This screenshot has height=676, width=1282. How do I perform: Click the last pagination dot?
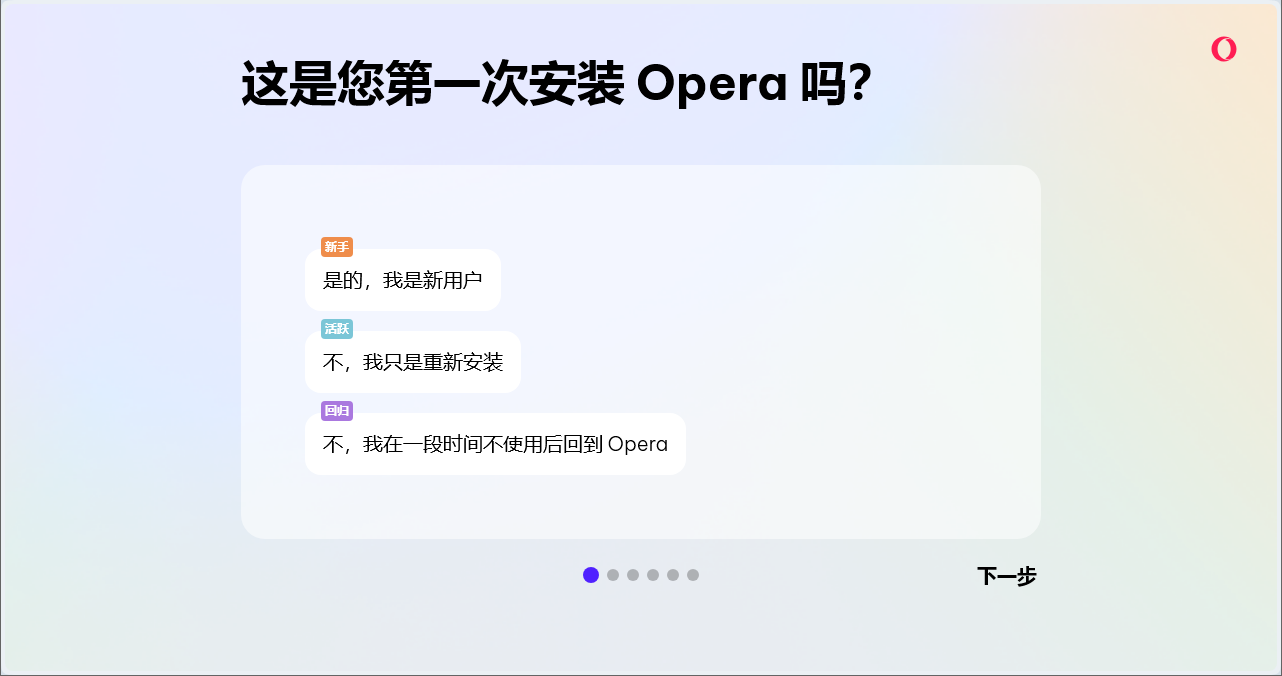click(x=693, y=575)
